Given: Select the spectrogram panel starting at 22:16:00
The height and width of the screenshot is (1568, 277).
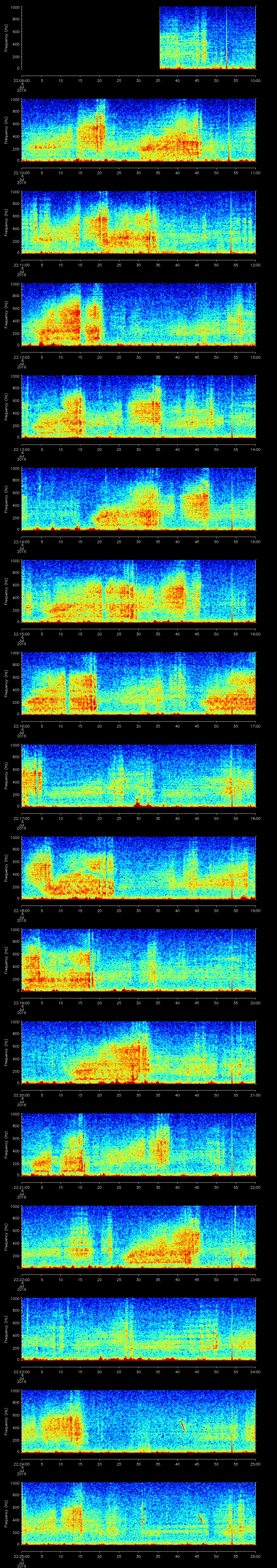Looking at the screenshot, I should coord(138,683).
